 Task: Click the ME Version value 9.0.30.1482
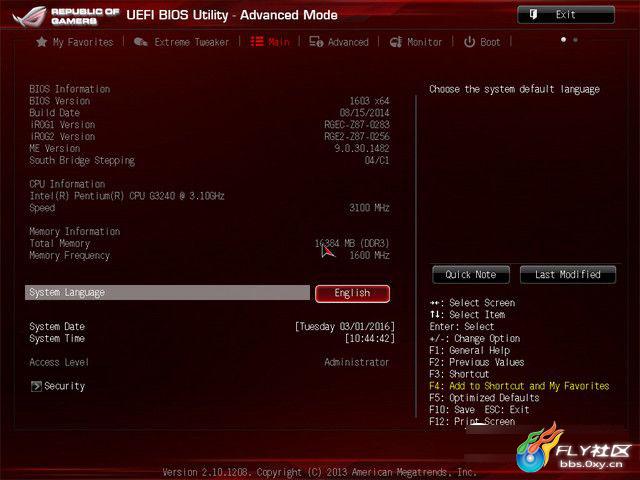tap(362, 148)
